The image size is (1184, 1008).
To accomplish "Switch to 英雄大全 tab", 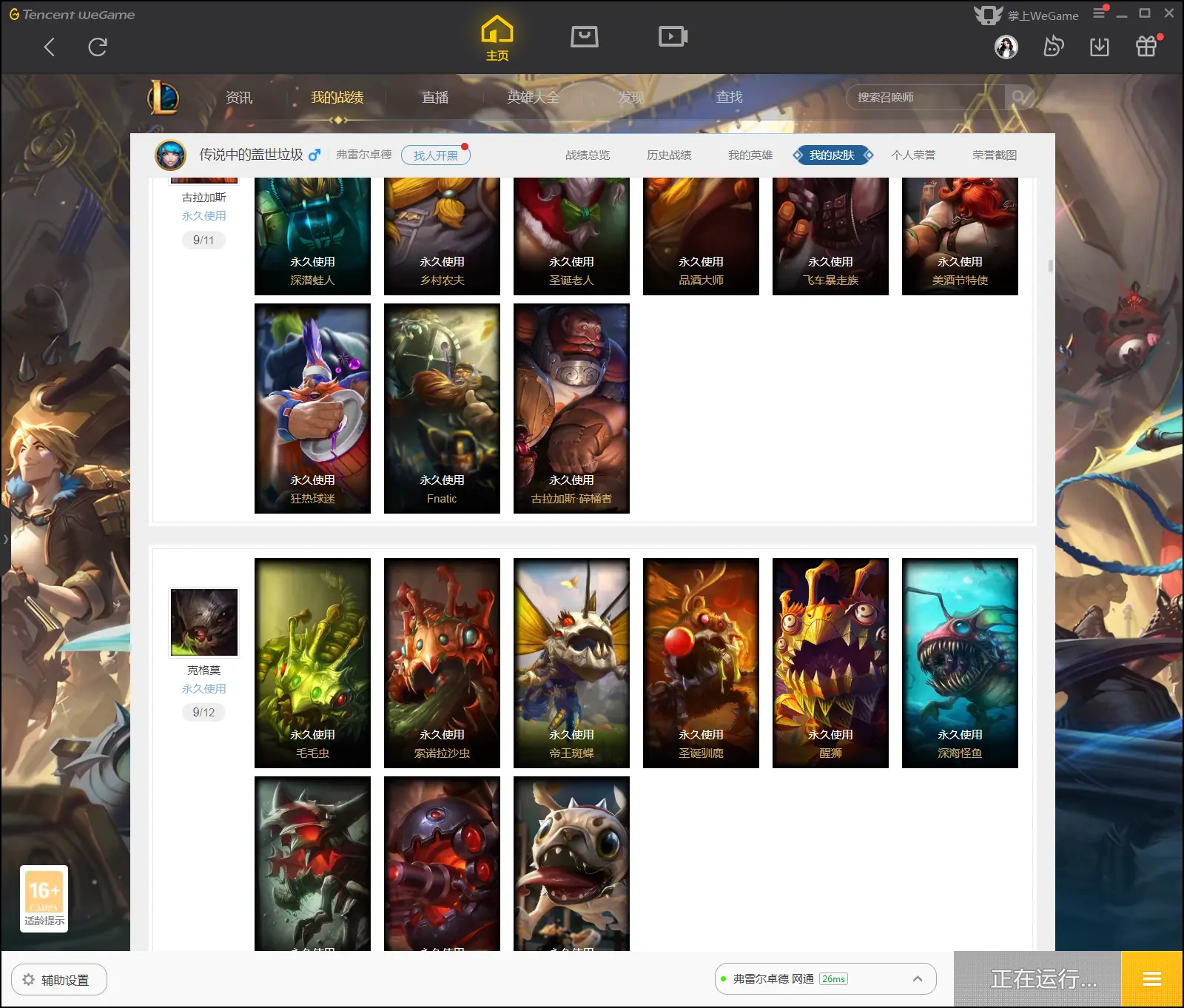I will pos(533,97).
